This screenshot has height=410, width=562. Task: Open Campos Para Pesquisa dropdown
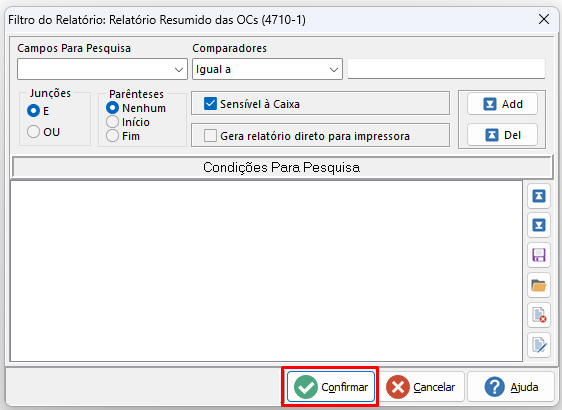point(102,69)
